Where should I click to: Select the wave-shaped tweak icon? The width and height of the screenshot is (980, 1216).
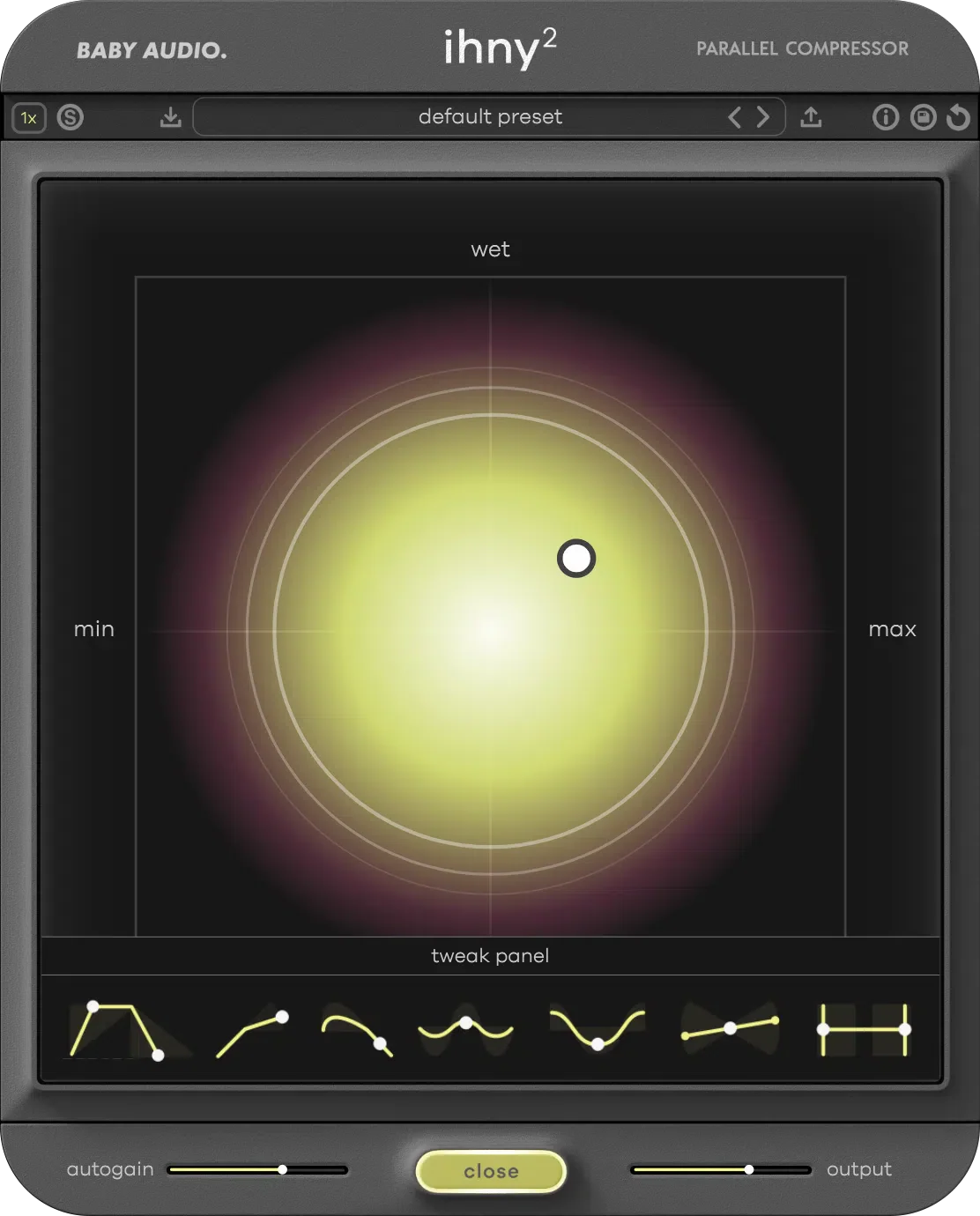[x=465, y=1028]
